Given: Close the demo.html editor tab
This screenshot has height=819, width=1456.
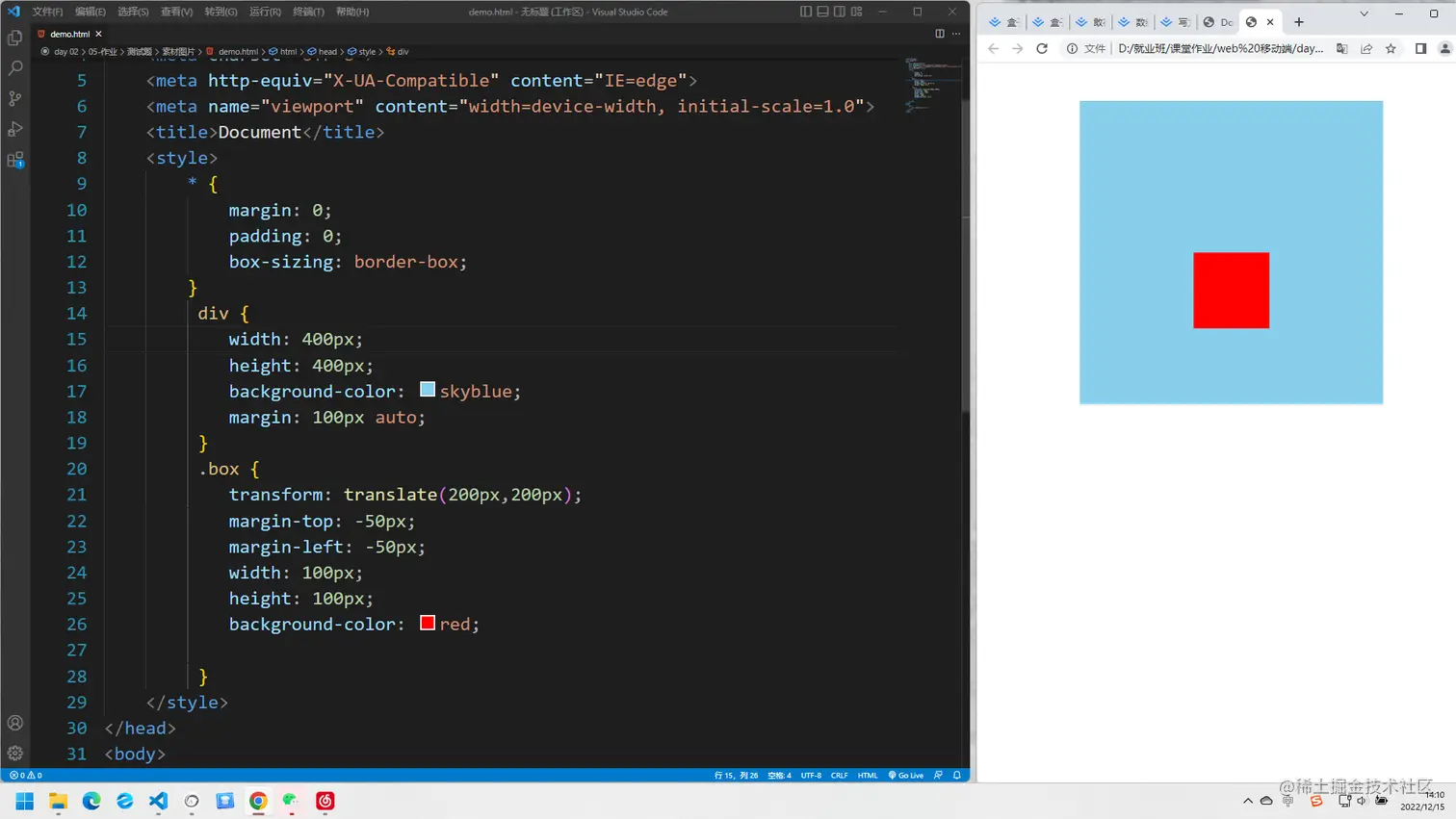Looking at the screenshot, I should (x=98, y=34).
